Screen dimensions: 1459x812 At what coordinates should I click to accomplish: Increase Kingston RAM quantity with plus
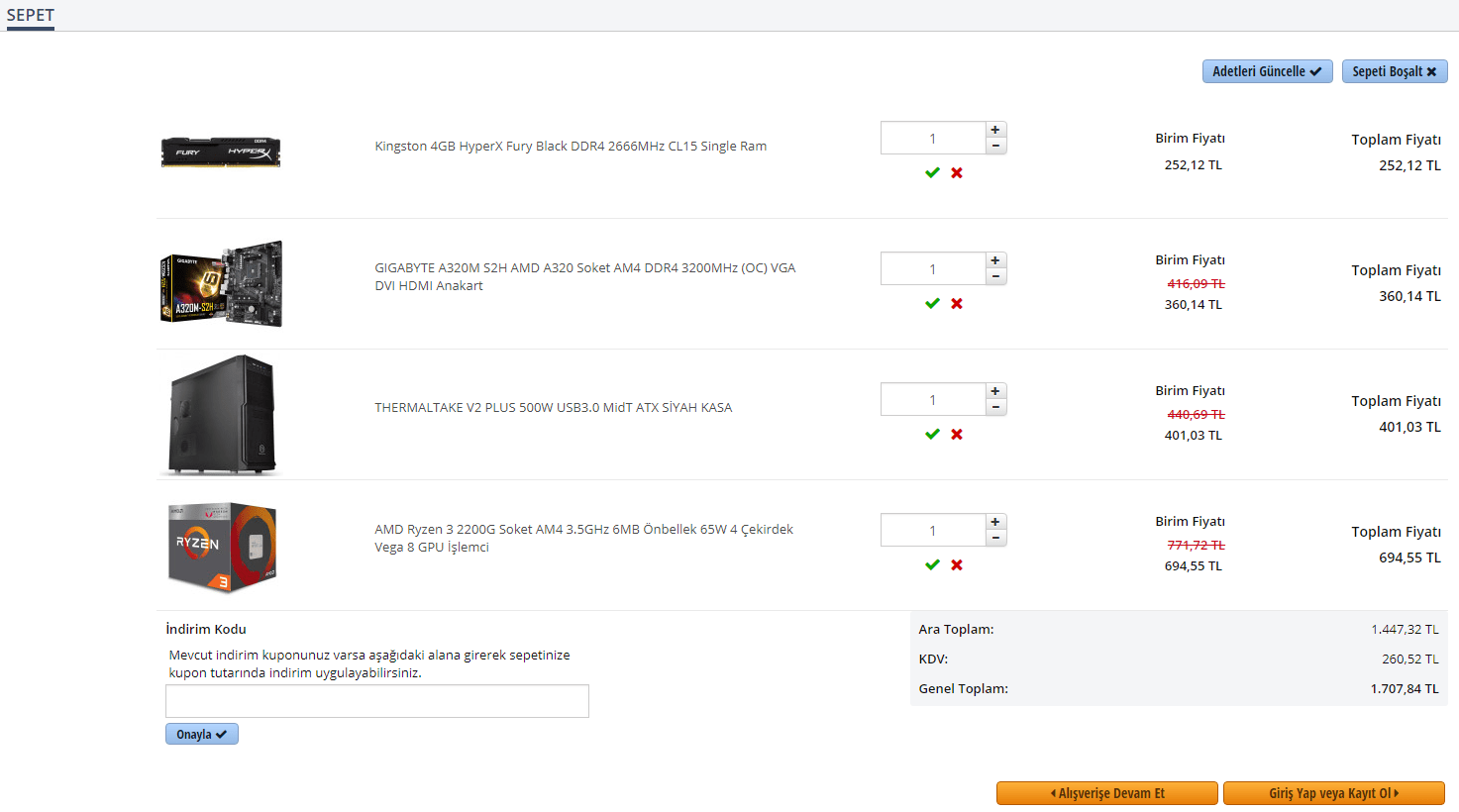pyautogui.click(x=995, y=130)
